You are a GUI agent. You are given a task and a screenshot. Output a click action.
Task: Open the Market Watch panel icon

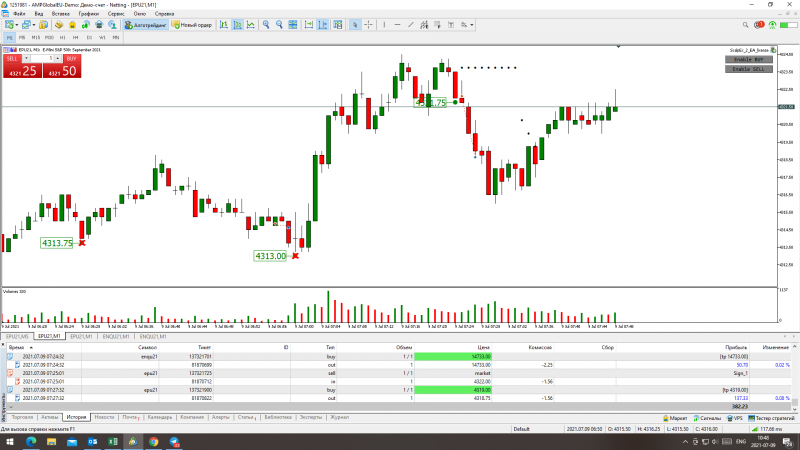43,24
